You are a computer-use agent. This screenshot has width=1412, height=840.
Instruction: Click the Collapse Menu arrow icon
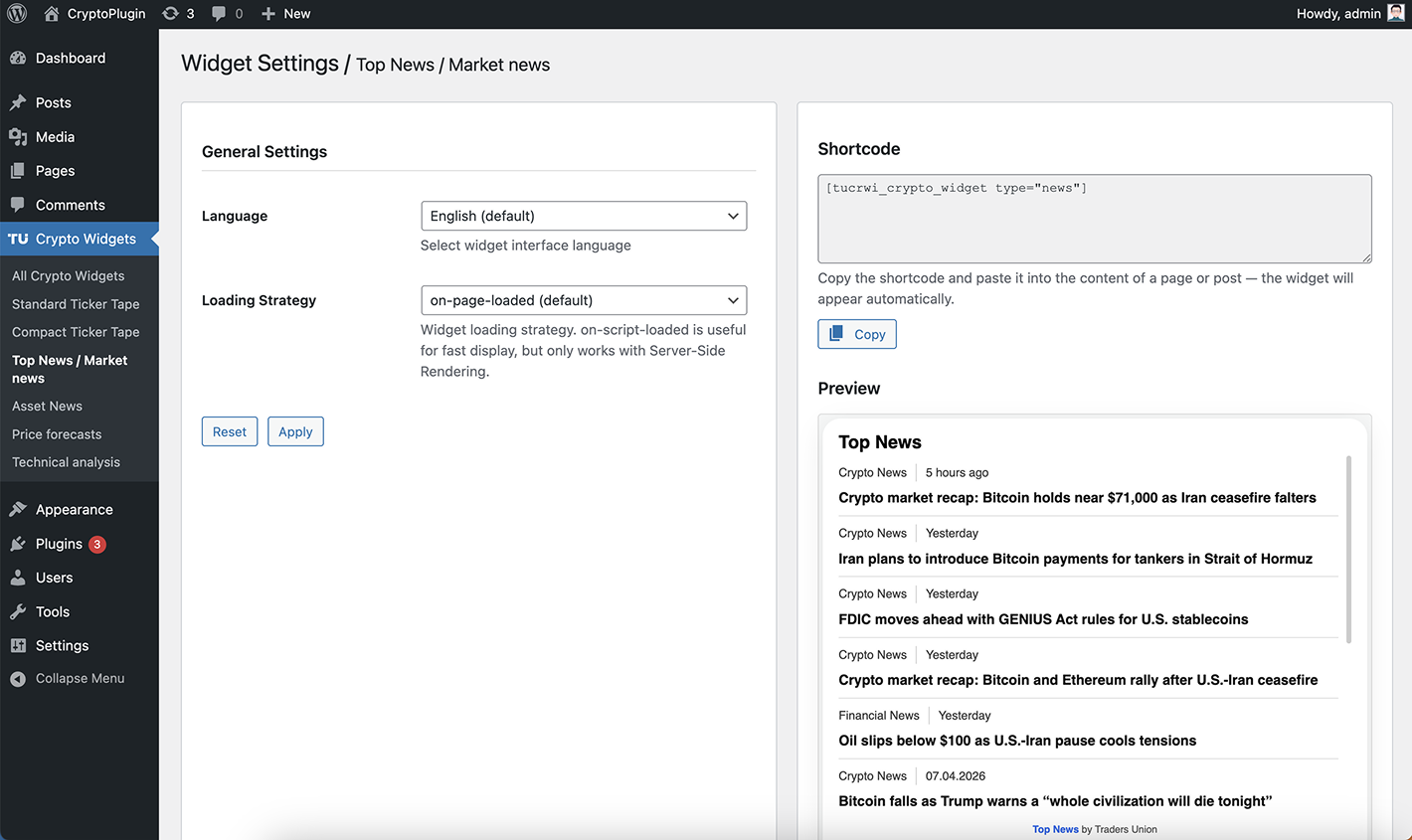click(x=16, y=678)
